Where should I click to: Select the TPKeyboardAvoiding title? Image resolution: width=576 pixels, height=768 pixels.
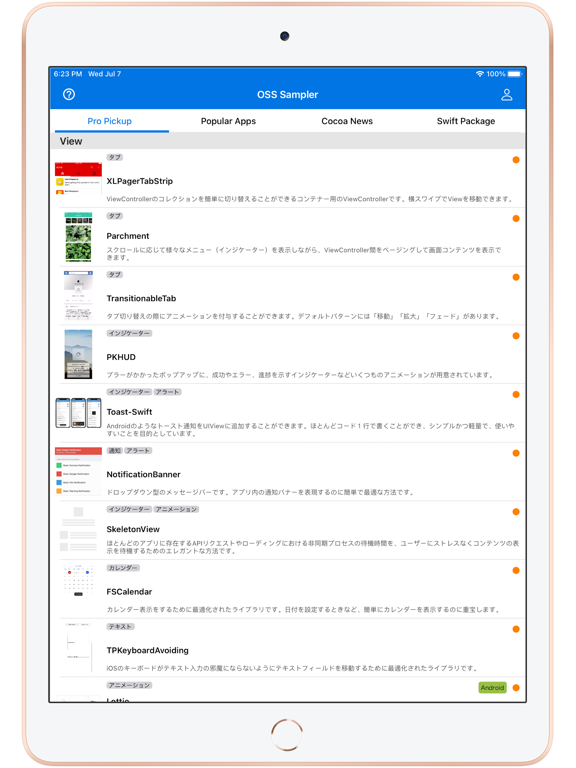tap(147, 650)
